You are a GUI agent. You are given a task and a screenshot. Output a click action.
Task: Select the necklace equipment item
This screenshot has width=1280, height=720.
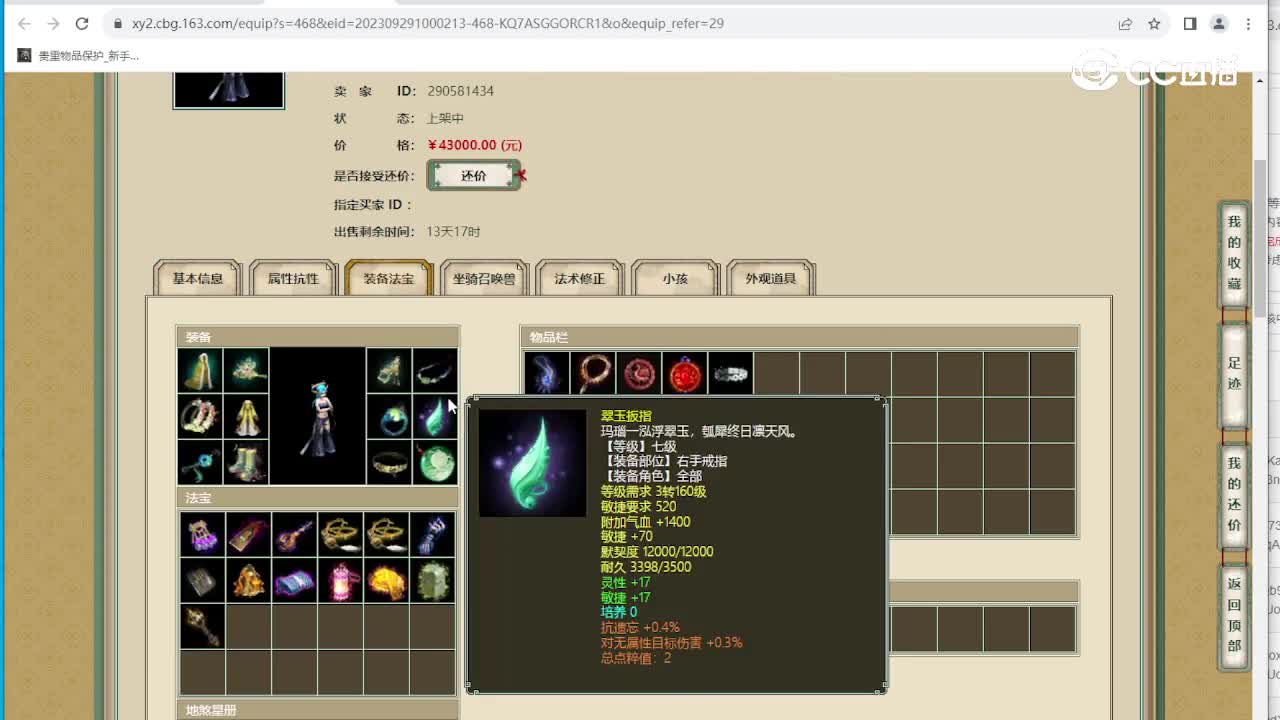[x=435, y=370]
